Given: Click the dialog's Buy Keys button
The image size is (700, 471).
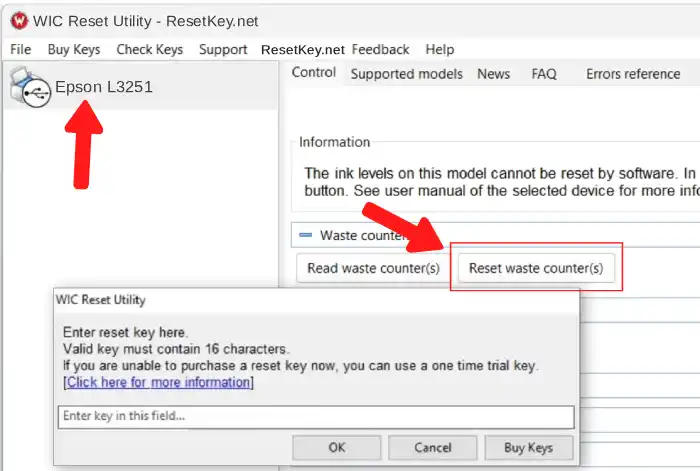Looking at the screenshot, I should point(529,447).
